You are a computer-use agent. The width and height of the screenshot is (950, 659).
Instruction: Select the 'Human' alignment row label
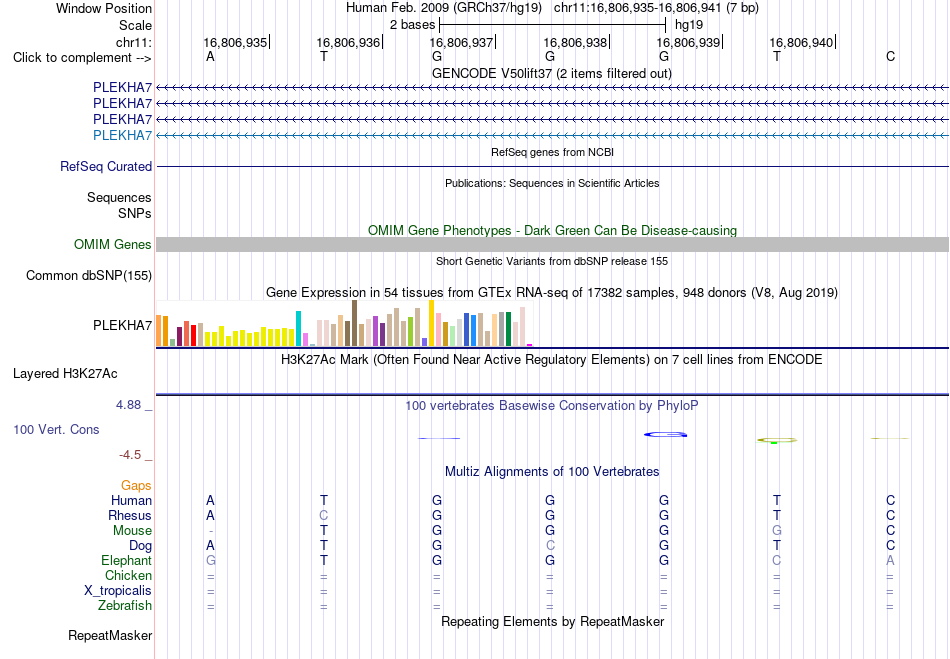click(131, 500)
